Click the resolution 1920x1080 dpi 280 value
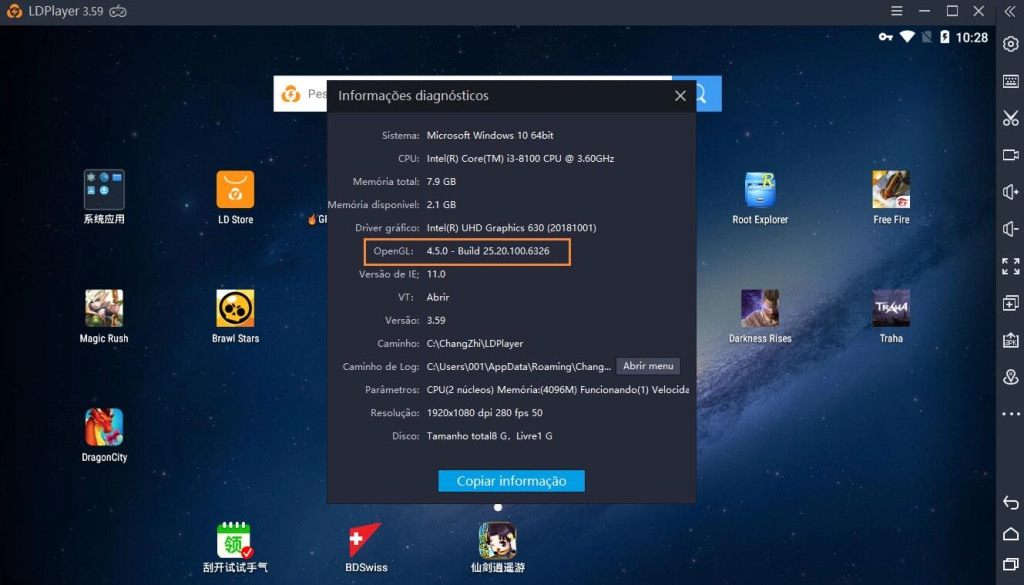This screenshot has height=585, width=1024. pos(485,413)
